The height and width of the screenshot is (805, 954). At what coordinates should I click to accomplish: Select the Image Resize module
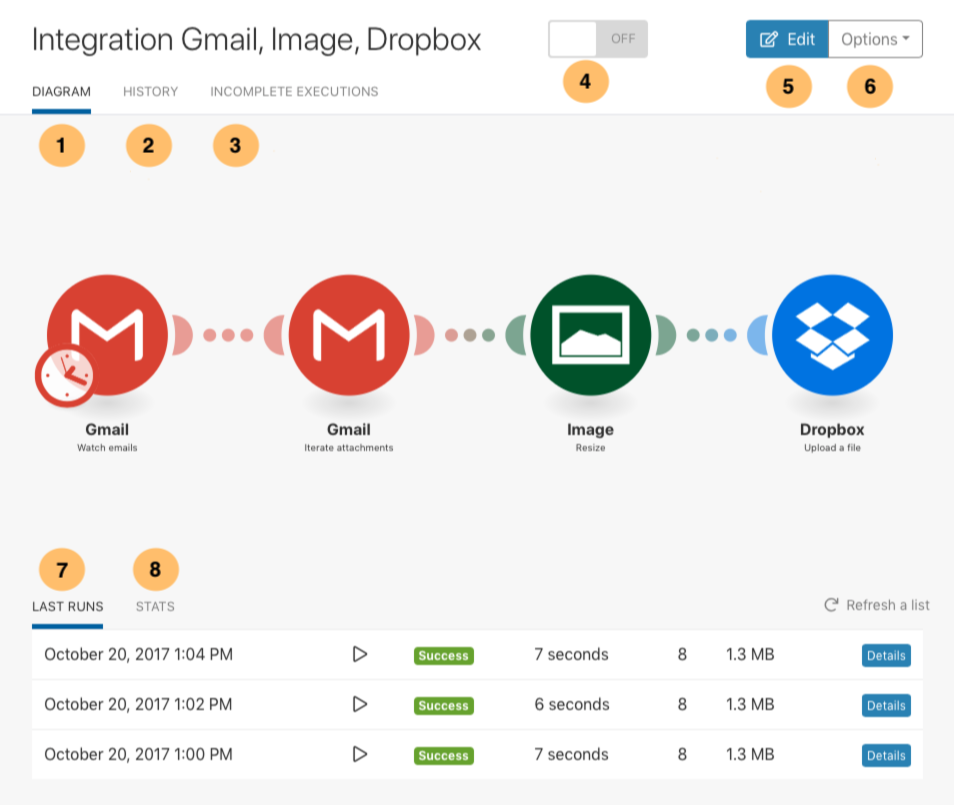point(590,335)
